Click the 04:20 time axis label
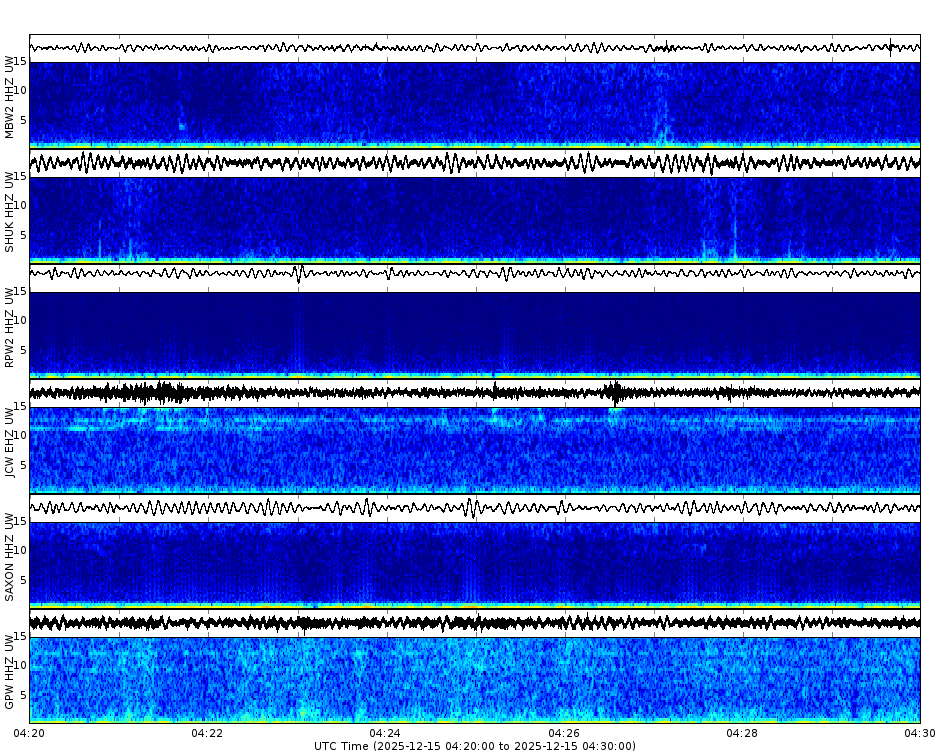This screenshot has height=756, width=950. [x=31, y=733]
